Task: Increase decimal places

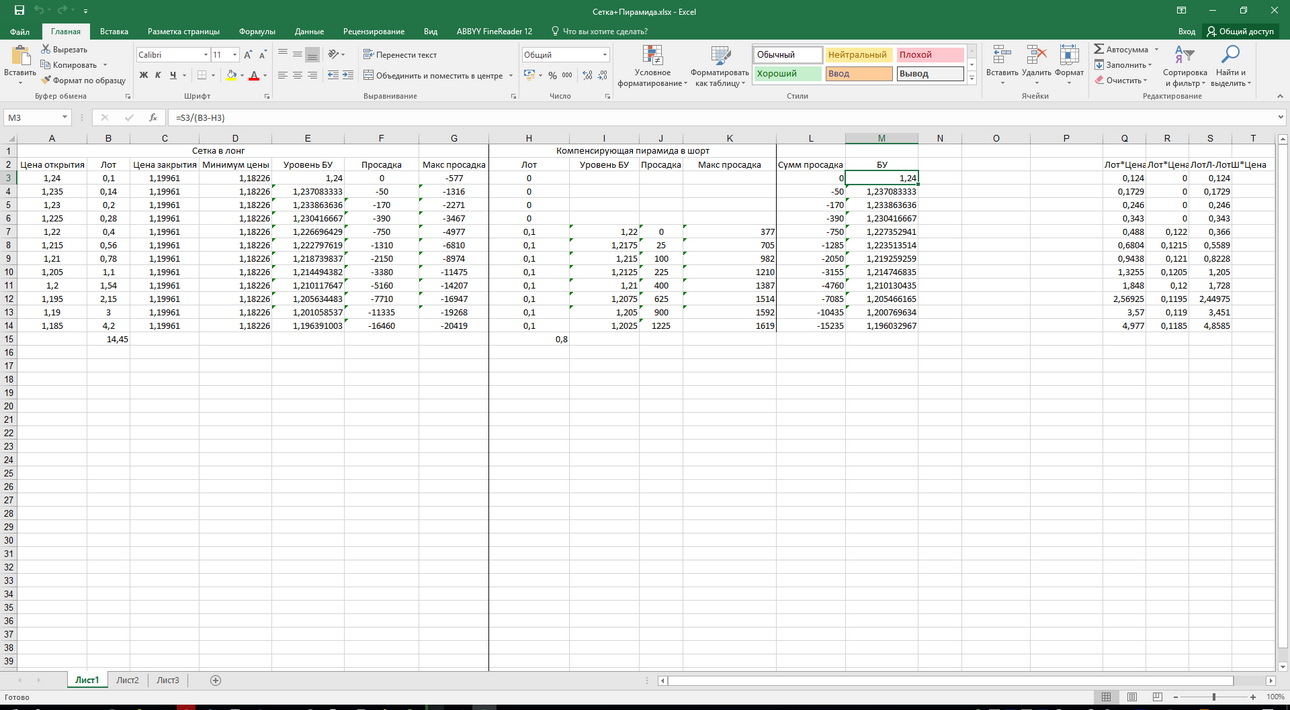Action: 587,75
